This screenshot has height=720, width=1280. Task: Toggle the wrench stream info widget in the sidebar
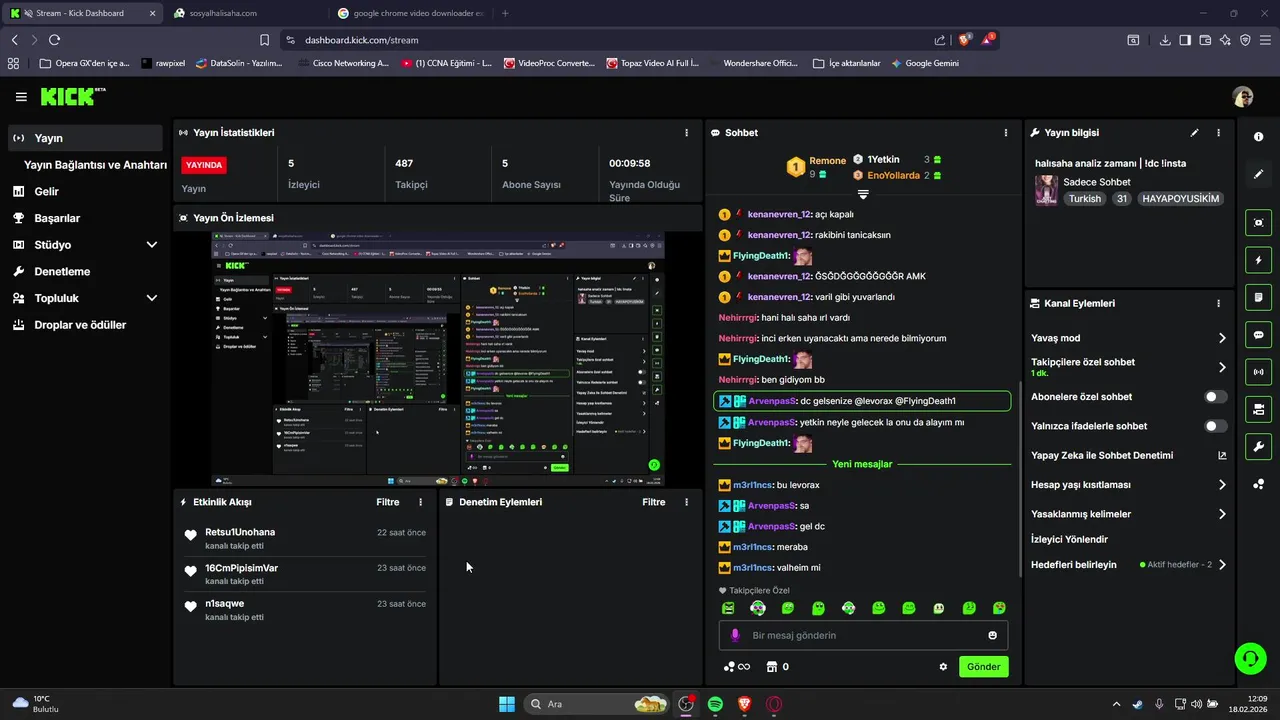pyautogui.click(x=1258, y=446)
